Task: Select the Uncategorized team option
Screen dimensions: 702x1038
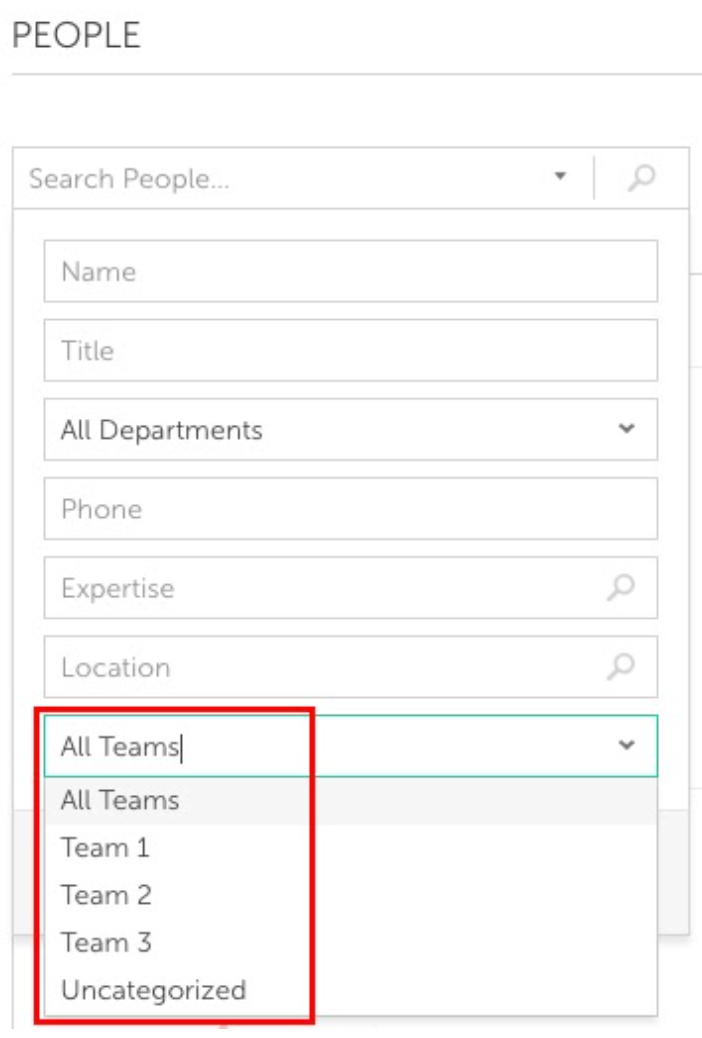Action: coord(350,990)
